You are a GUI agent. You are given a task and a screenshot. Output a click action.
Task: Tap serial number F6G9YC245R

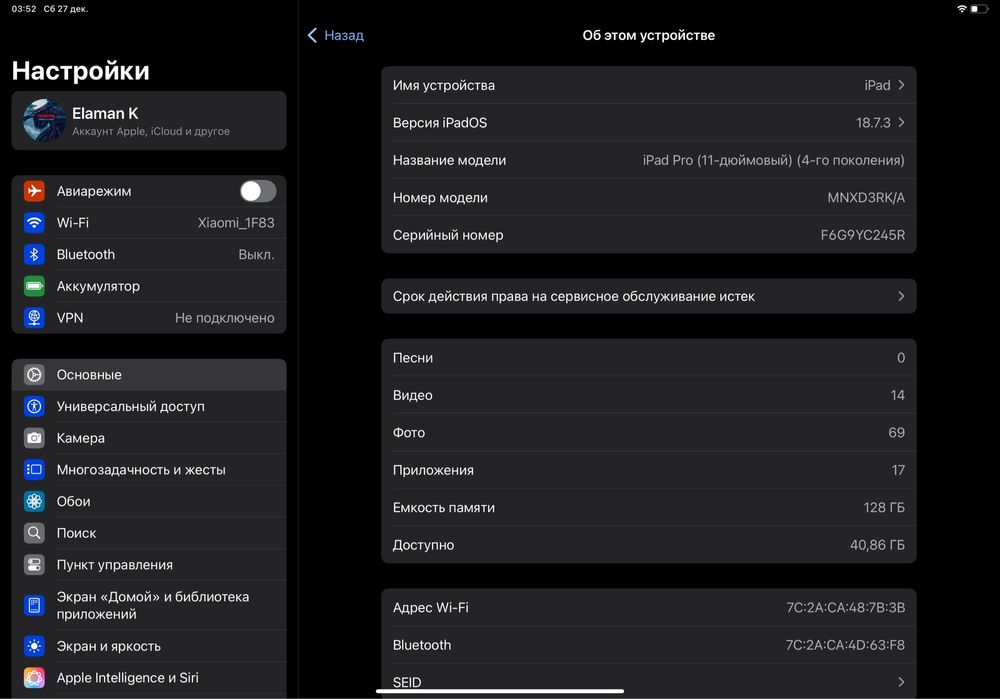click(862, 235)
